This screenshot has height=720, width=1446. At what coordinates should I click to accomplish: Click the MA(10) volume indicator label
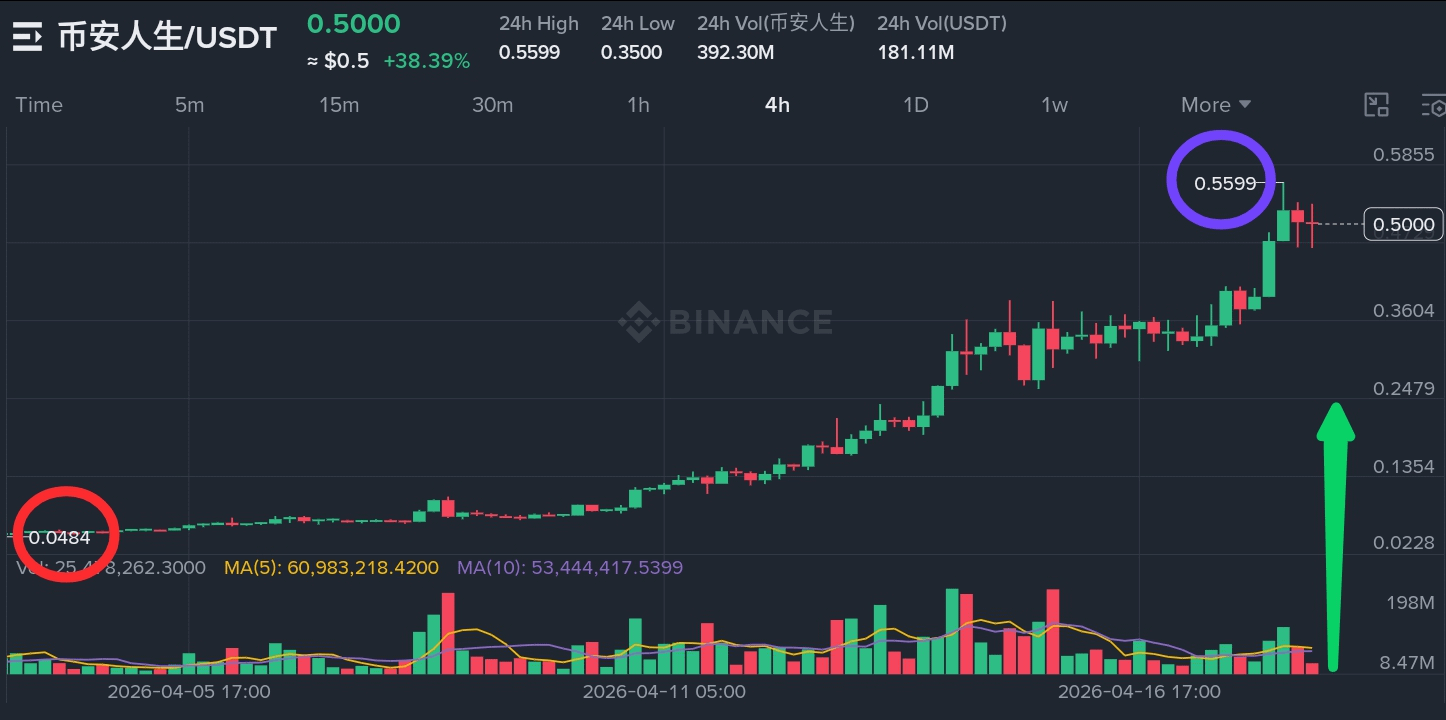click(569, 568)
